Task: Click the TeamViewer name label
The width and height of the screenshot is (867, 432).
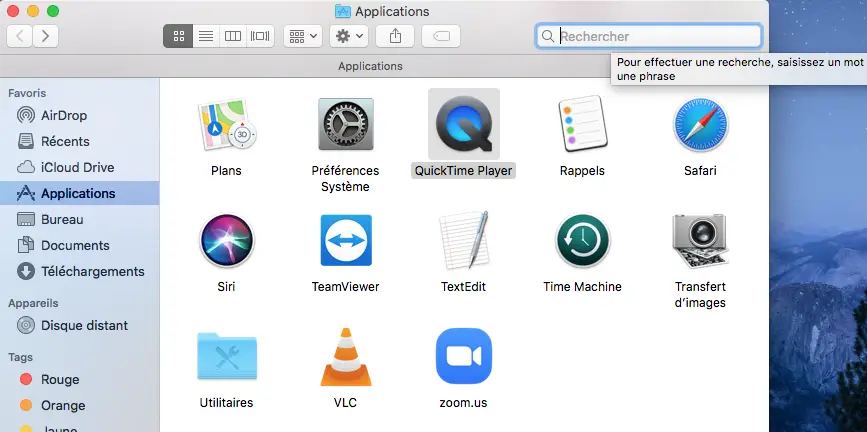Action: tap(346, 287)
